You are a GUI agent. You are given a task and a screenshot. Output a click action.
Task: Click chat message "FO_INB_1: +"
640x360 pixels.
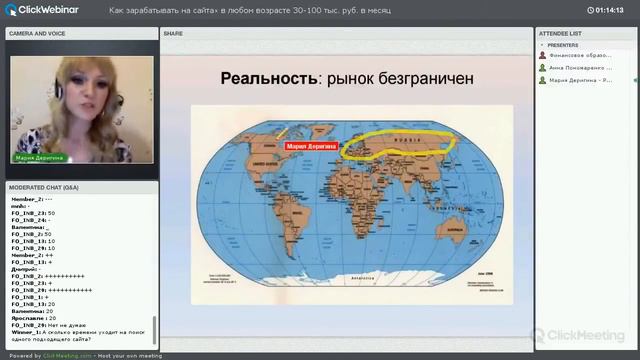pos(30,297)
